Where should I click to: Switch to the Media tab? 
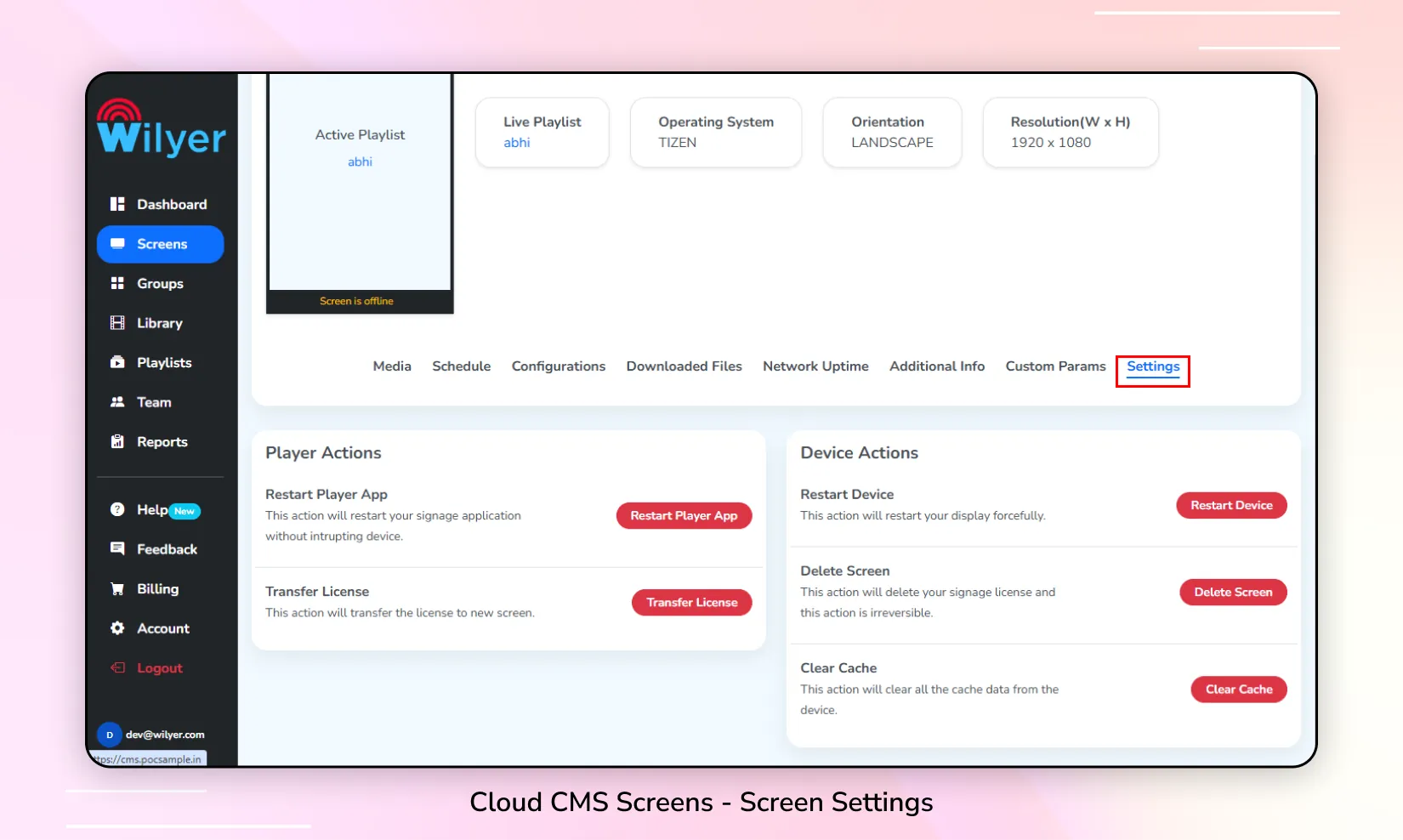click(x=392, y=366)
